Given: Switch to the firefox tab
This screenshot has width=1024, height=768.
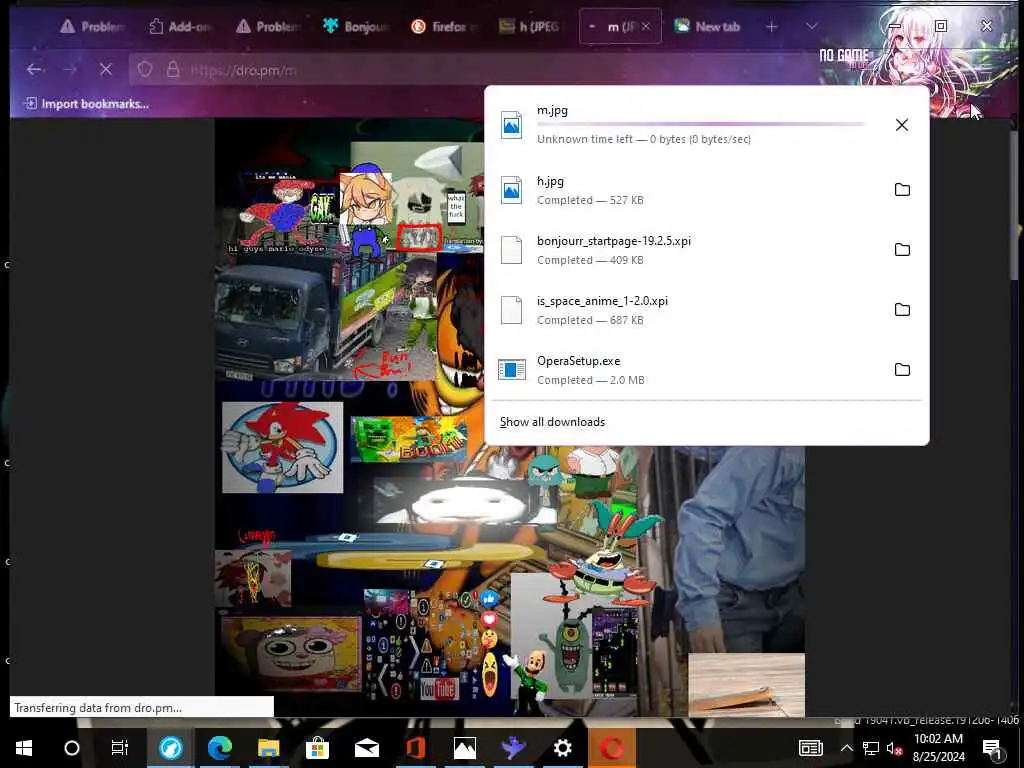Looking at the screenshot, I should pyautogui.click(x=444, y=27).
